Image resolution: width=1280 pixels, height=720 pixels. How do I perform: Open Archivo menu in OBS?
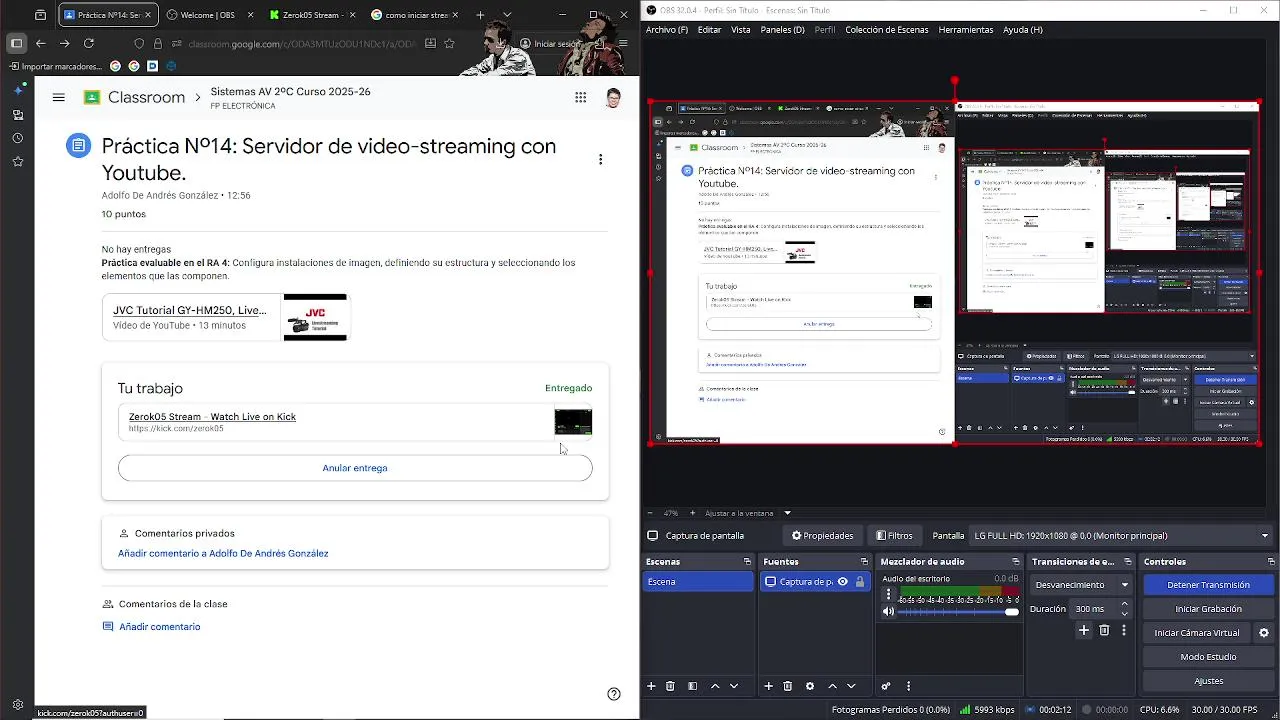coord(667,30)
